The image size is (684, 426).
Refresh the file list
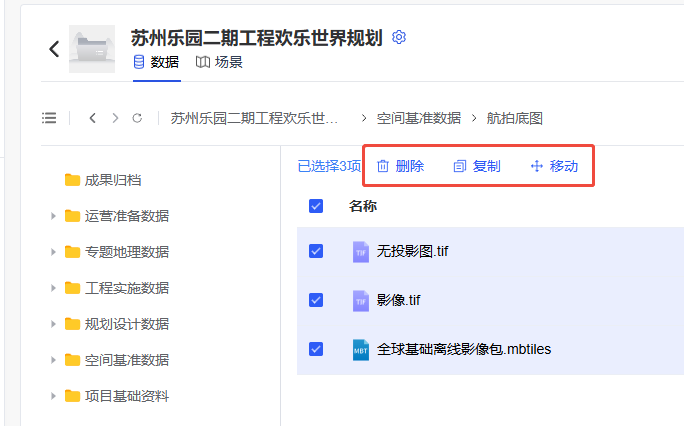click(x=137, y=118)
